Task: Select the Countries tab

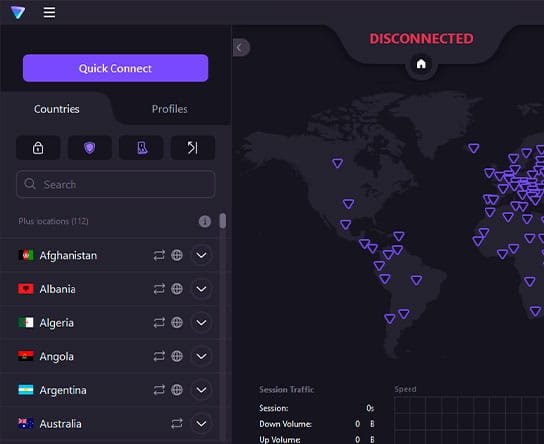Action: click(x=57, y=109)
